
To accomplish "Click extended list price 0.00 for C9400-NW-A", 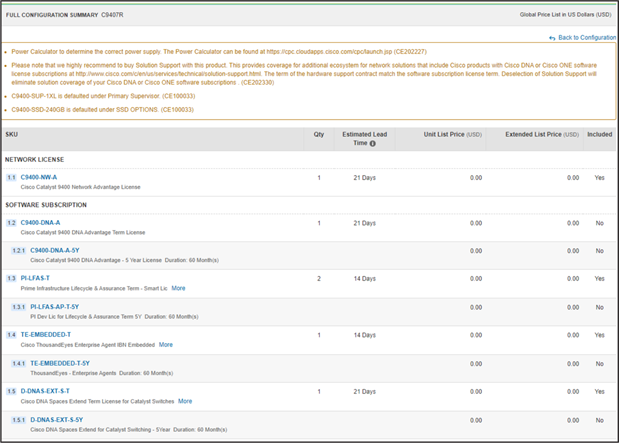I will tap(573, 178).
